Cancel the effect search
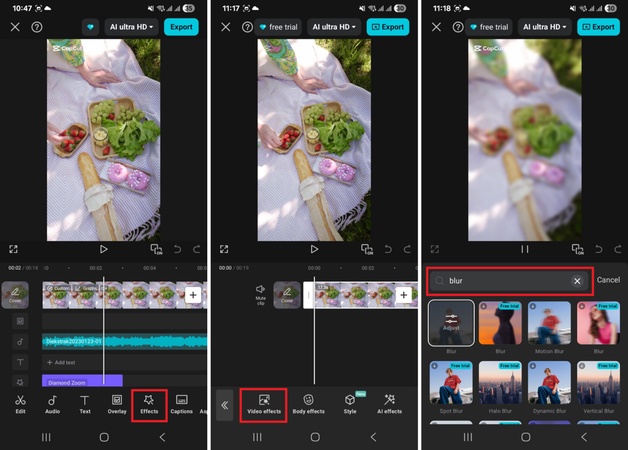628x450 pixels. pyautogui.click(x=608, y=281)
